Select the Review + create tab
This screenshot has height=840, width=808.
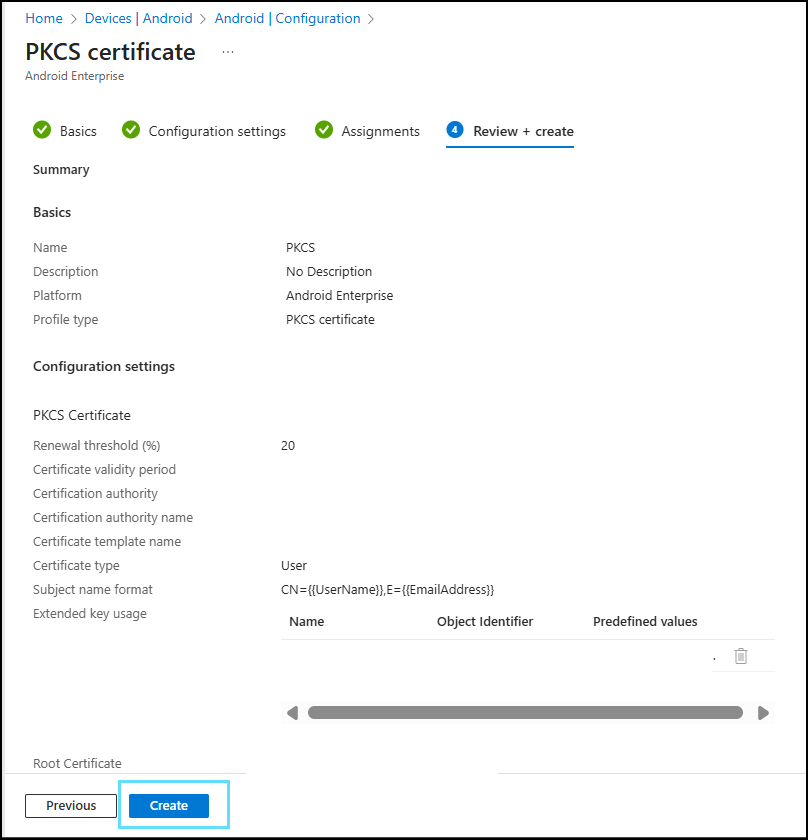point(523,131)
